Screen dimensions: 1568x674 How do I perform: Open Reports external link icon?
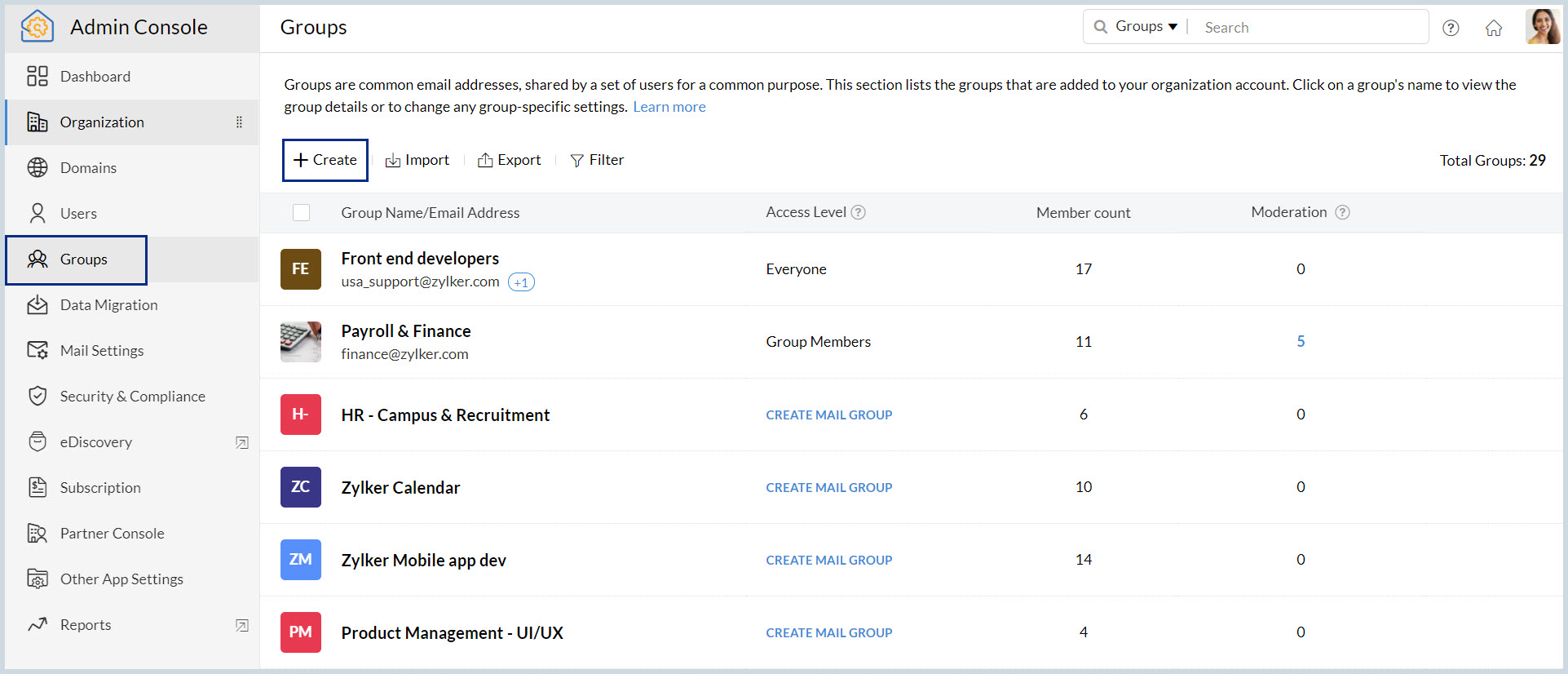click(x=242, y=625)
